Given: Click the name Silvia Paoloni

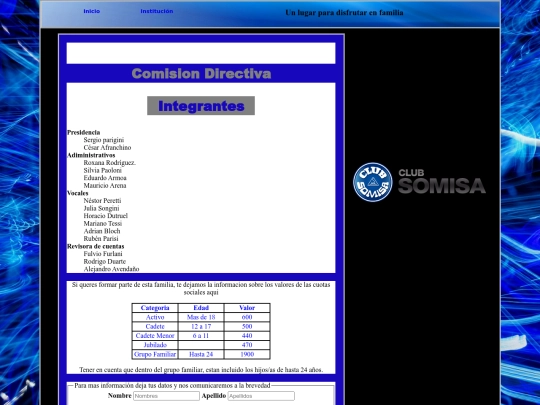Looking at the screenshot, I should click(103, 170).
